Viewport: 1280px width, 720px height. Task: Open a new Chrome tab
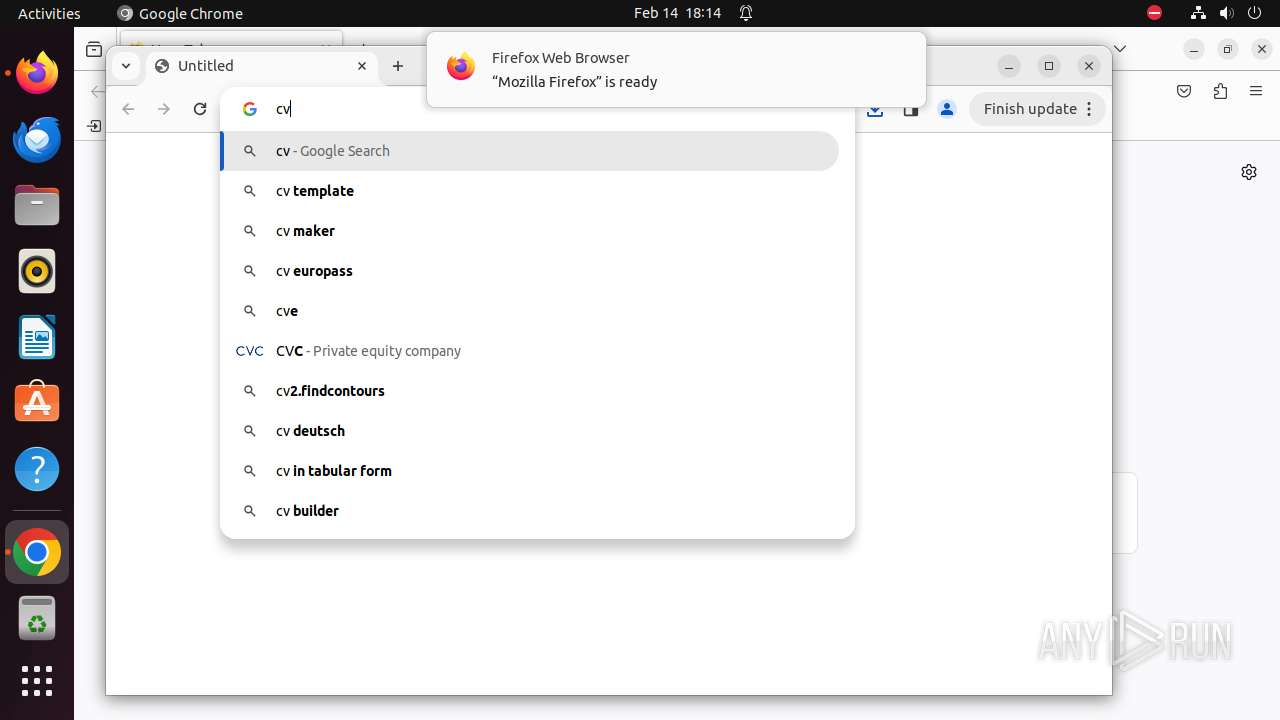coord(398,66)
